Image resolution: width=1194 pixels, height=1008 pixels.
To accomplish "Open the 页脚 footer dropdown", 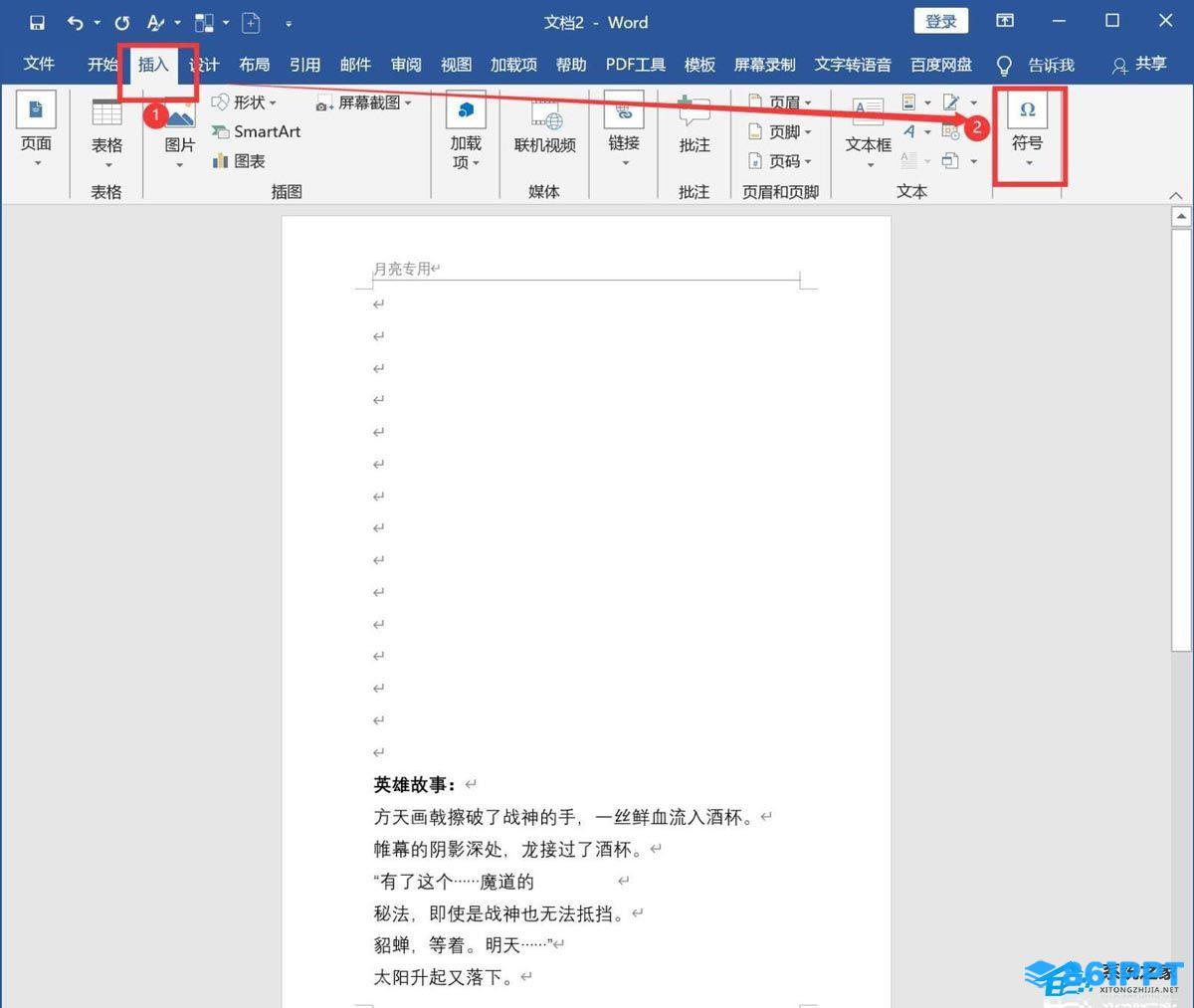I will pyautogui.click(x=779, y=131).
